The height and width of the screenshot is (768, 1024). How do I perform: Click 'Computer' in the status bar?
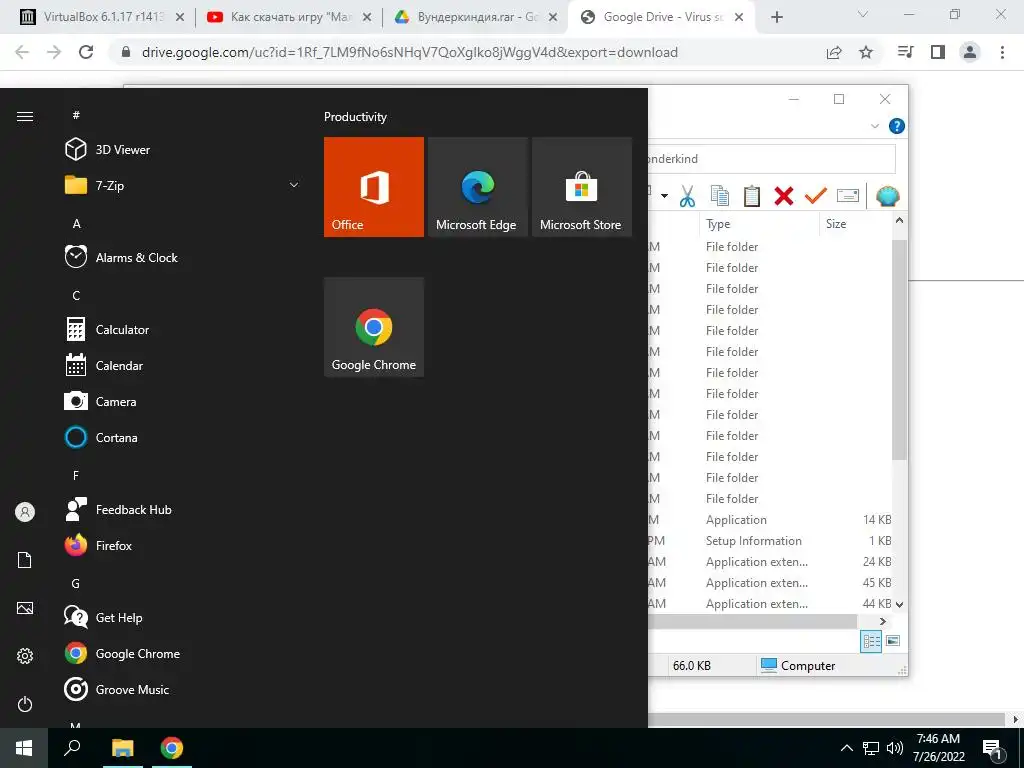tap(798, 665)
